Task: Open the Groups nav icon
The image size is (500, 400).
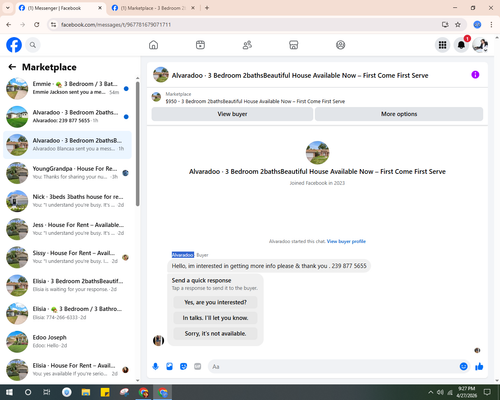Action: [340, 45]
